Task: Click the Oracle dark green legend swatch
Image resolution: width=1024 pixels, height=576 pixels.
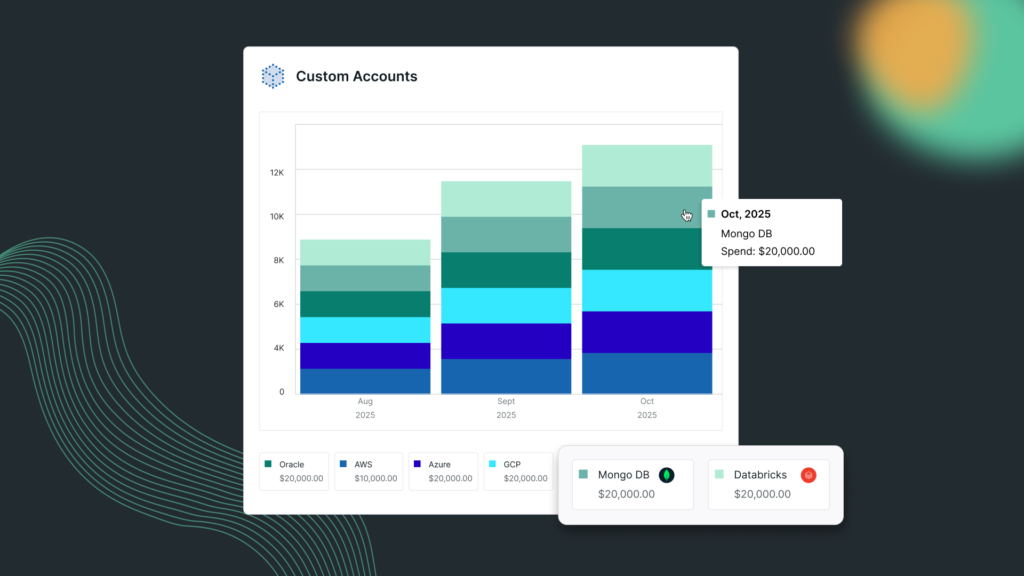Action: click(x=268, y=464)
